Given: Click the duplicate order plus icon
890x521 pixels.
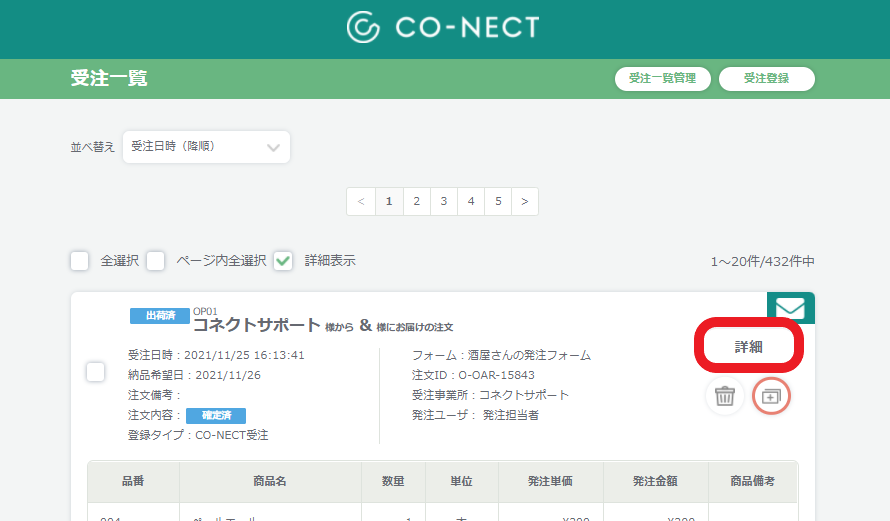Looking at the screenshot, I should point(771,396).
